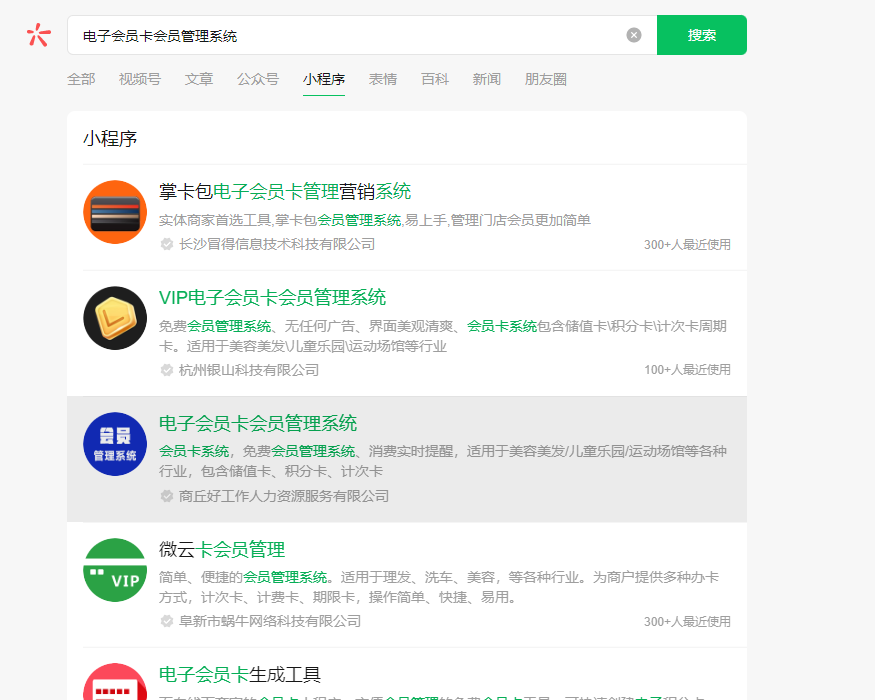This screenshot has width=875, height=700.
Task: Open the 电子会员卡会员管理系统 result title
Action: click(x=258, y=423)
